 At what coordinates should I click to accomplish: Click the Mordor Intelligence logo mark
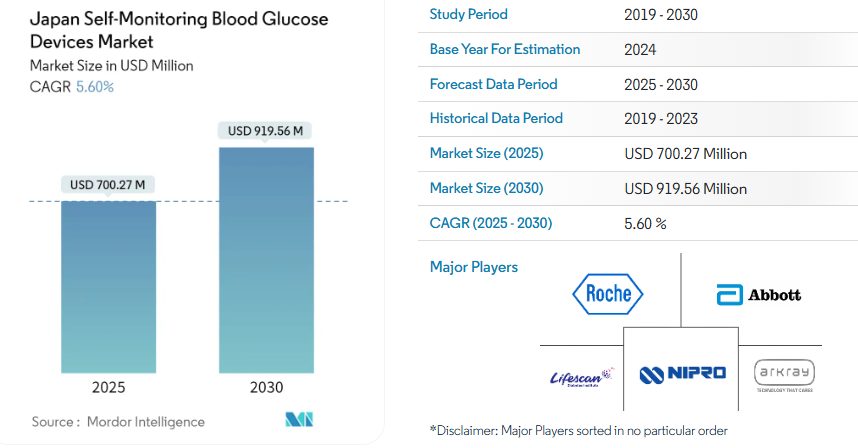(300, 421)
